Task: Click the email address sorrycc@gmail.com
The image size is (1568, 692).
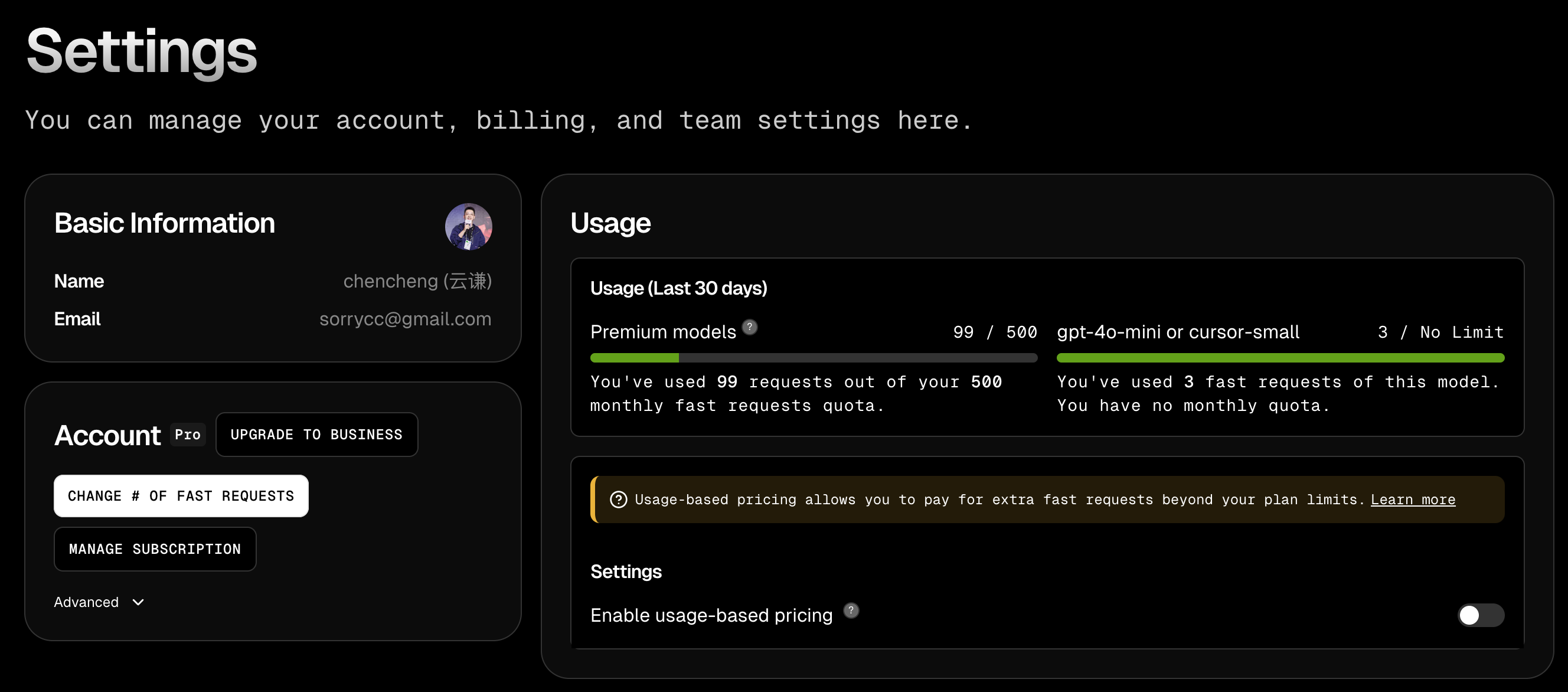Action: pyautogui.click(x=406, y=319)
